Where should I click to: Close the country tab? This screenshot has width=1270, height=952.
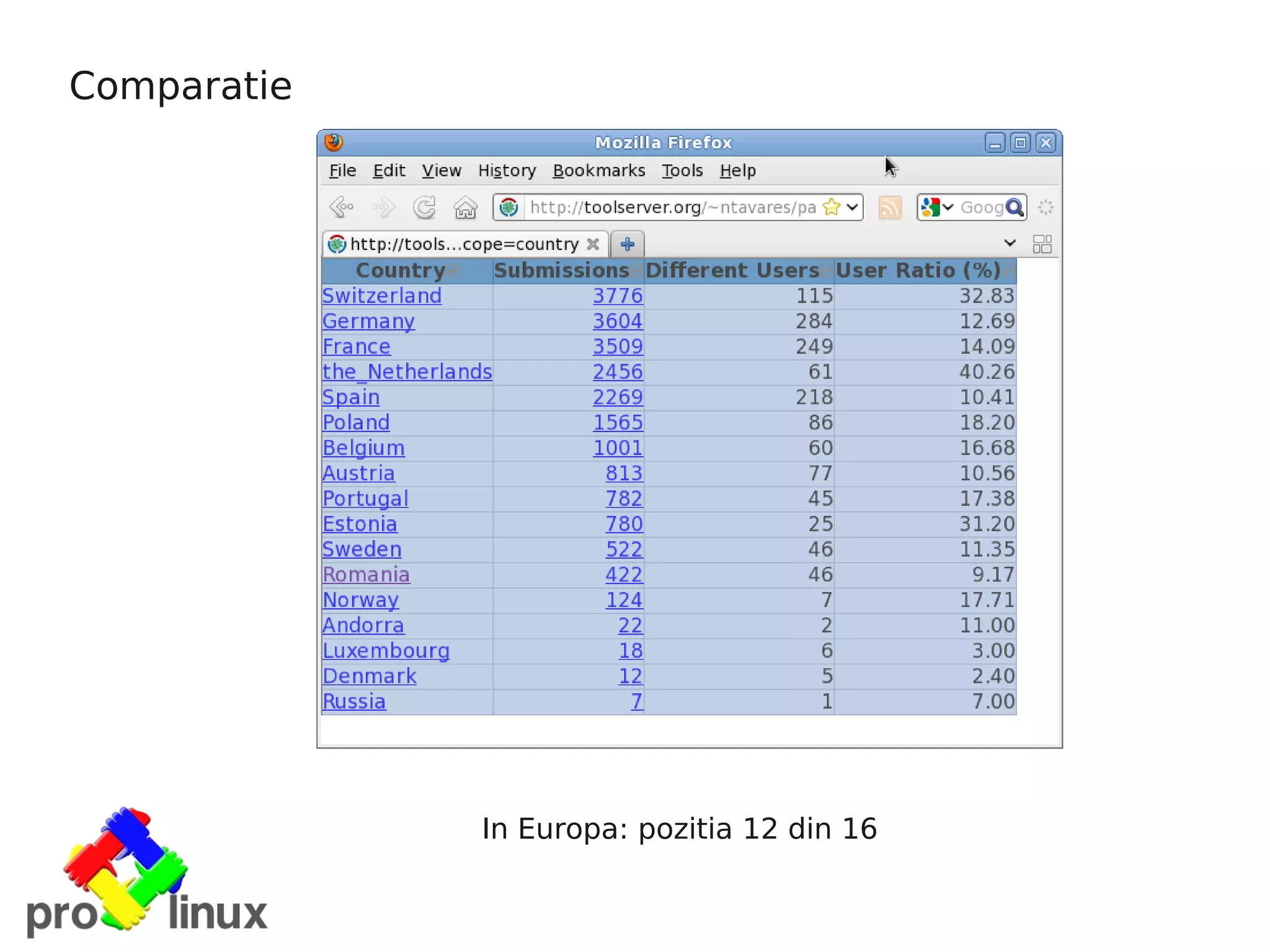coord(593,244)
